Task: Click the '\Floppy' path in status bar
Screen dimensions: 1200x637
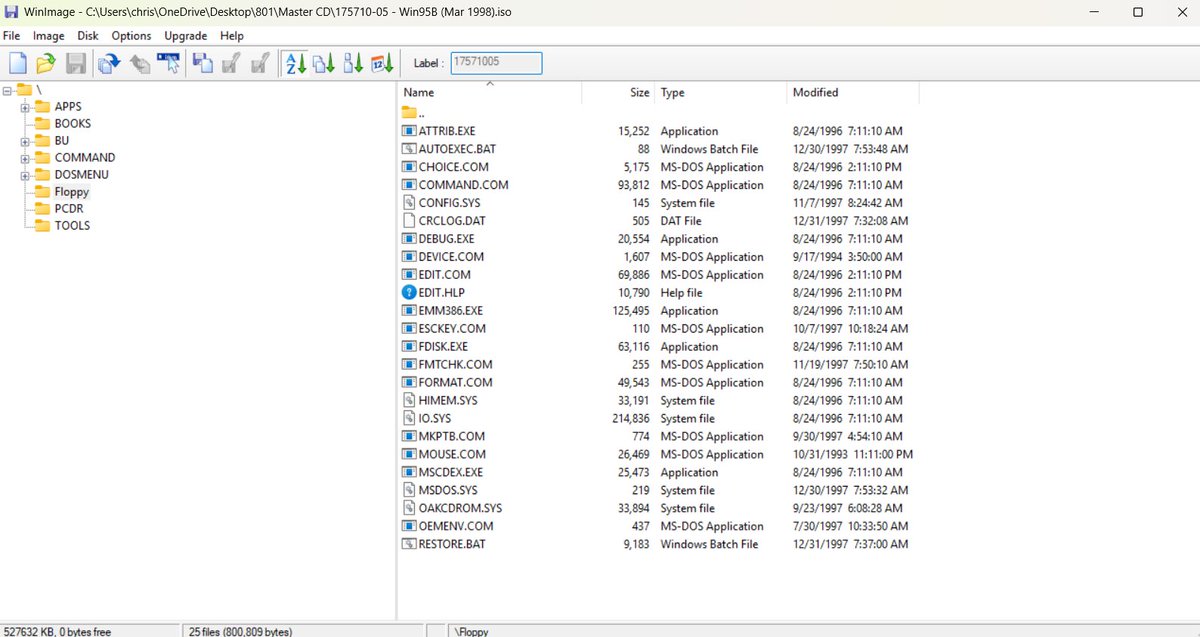Action: (471, 631)
